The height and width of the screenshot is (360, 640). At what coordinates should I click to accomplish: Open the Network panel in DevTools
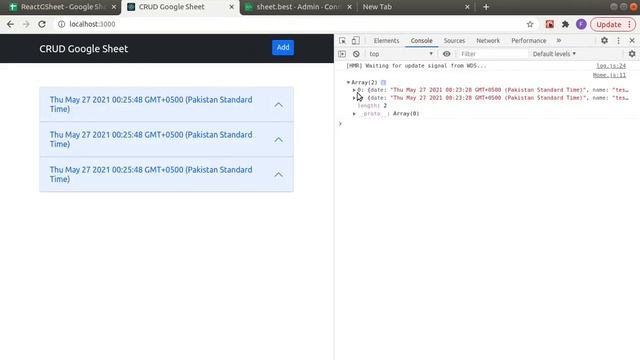[x=488, y=41]
